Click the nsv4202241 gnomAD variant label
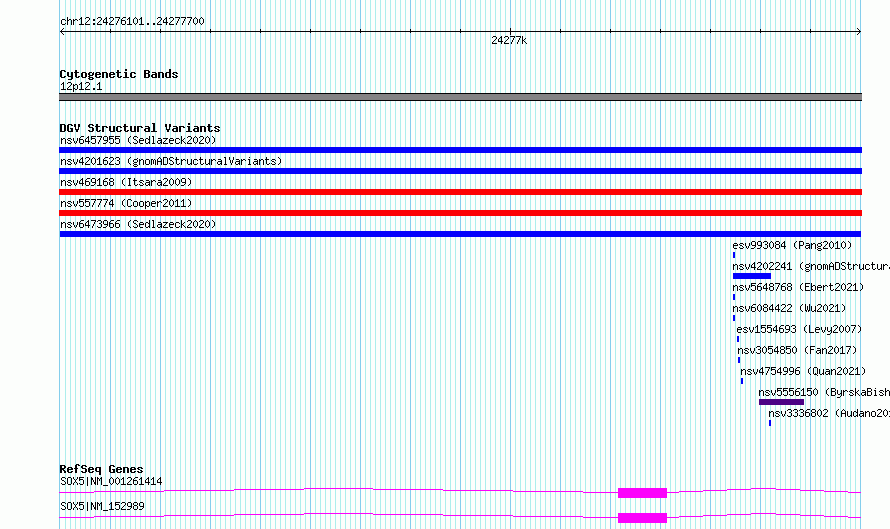Viewport: 890px width, 529px height. coord(811,266)
